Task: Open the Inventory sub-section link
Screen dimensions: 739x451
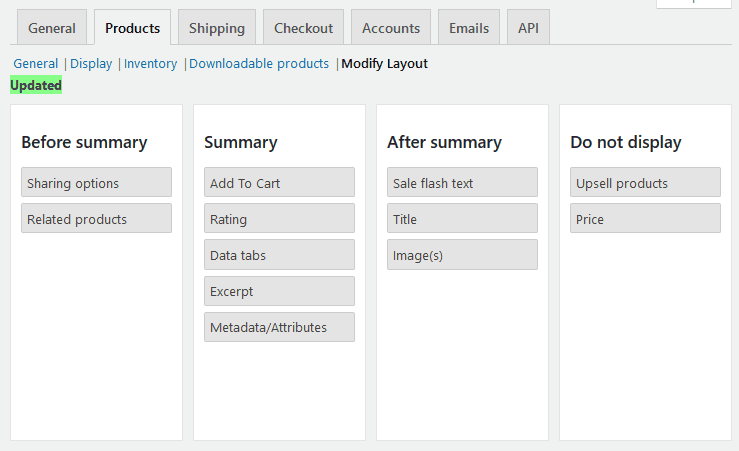Action: [x=150, y=64]
